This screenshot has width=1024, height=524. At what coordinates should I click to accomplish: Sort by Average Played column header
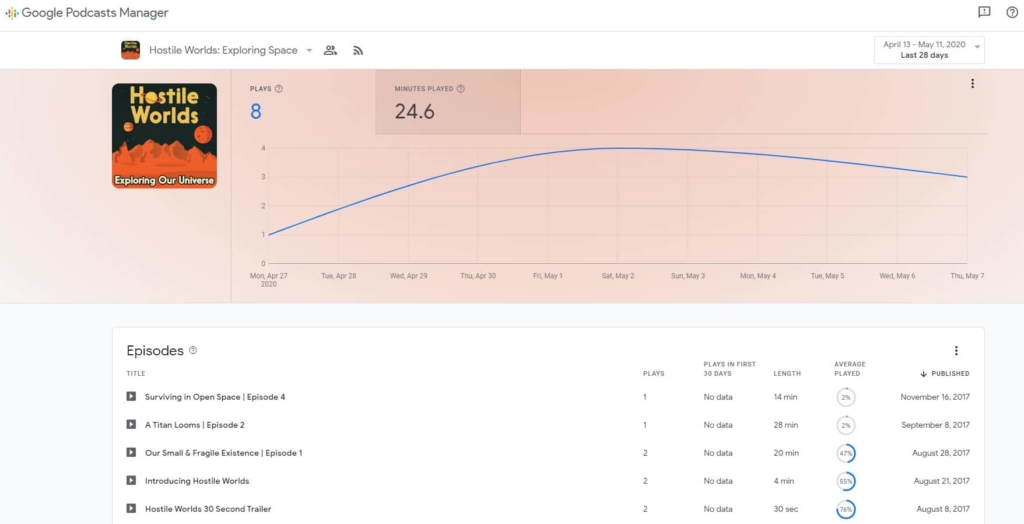pyautogui.click(x=850, y=368)
